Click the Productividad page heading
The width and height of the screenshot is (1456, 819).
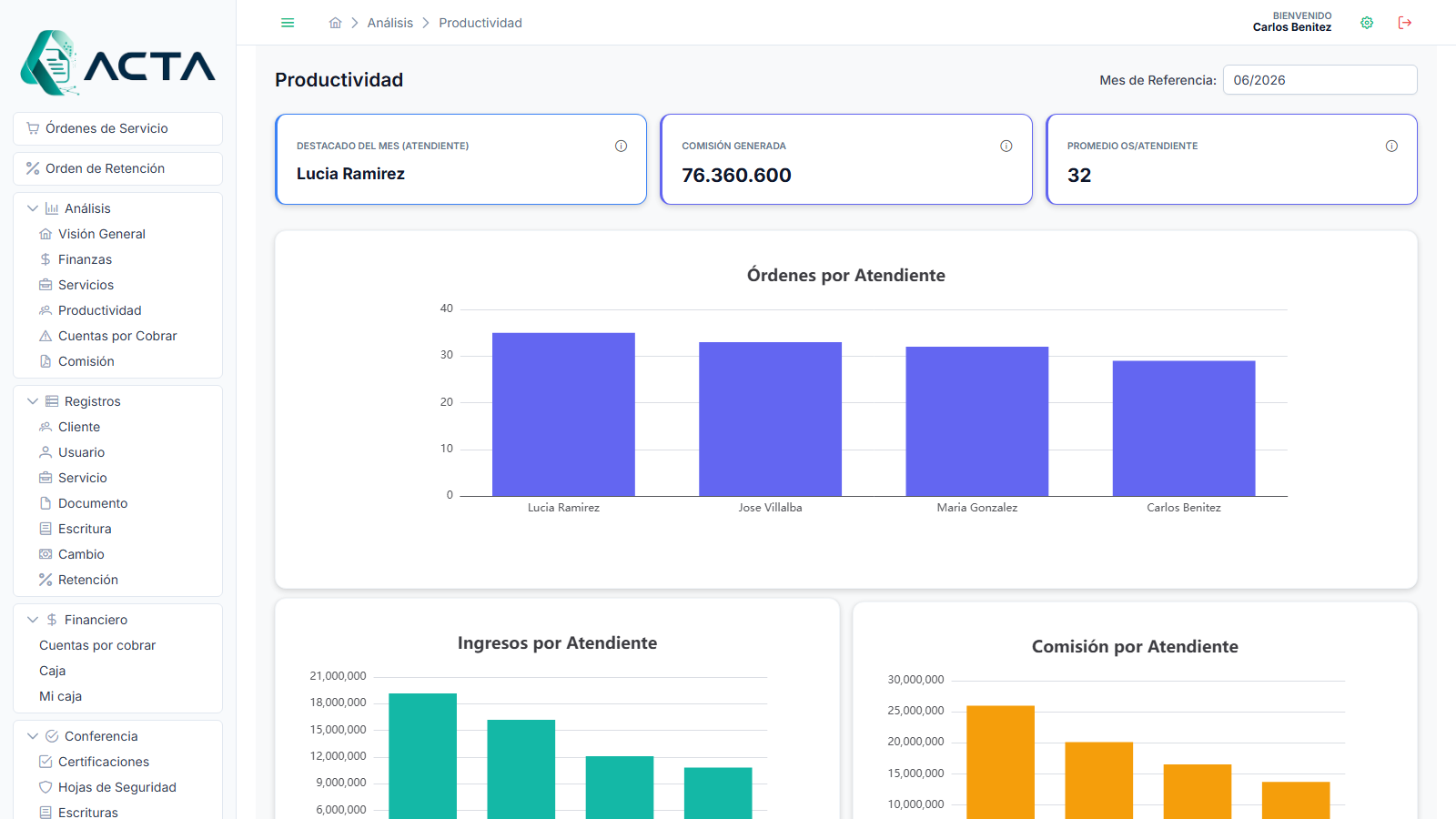point(339,80)
